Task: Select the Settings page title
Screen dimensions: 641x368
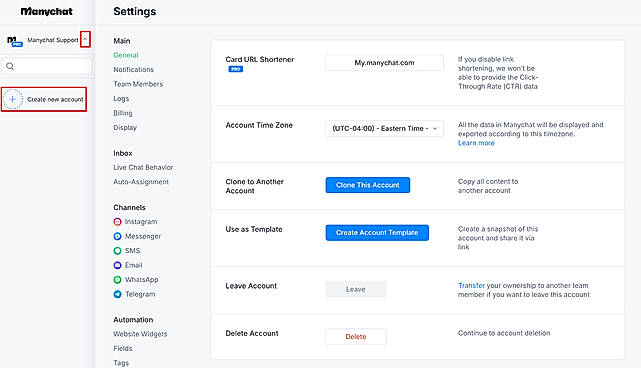Action: click(134, 11)
